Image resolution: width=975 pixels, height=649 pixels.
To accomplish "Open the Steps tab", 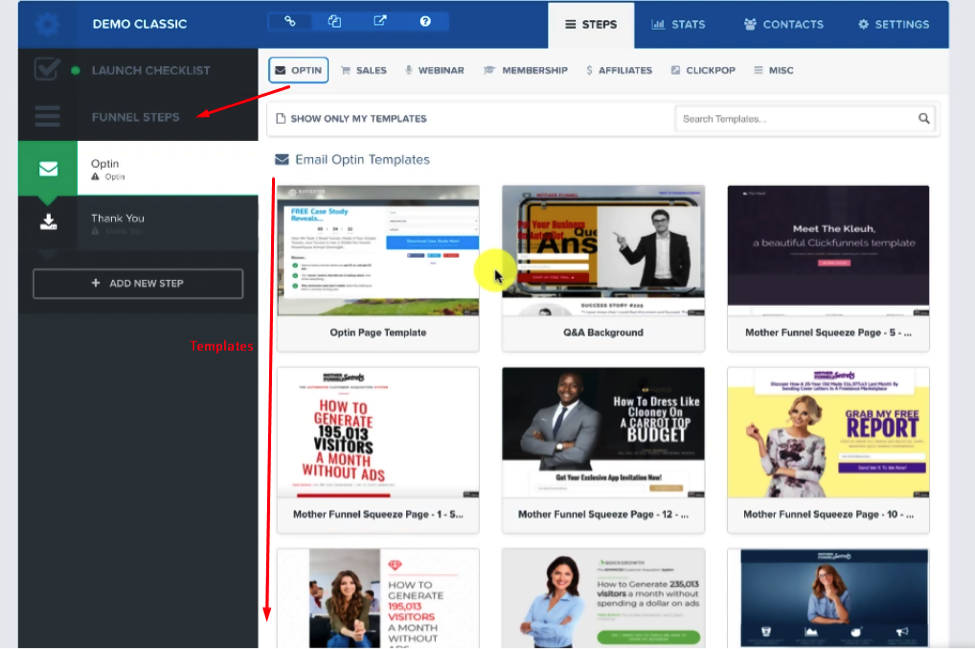I will 591,25.
